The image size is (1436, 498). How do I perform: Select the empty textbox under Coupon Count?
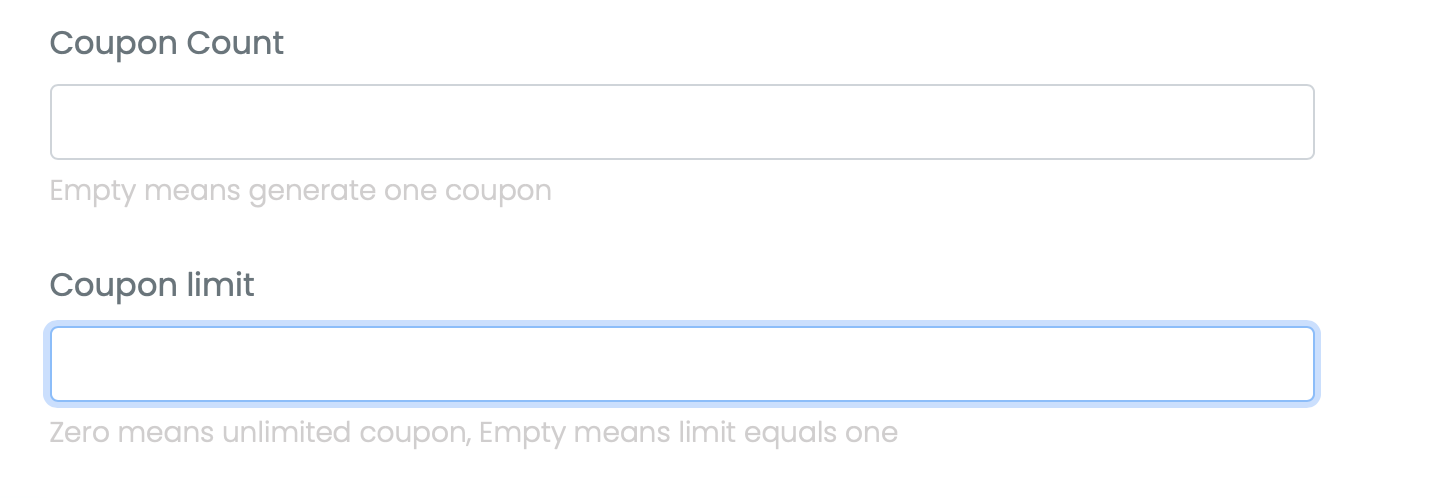click(x=681, y=122)
